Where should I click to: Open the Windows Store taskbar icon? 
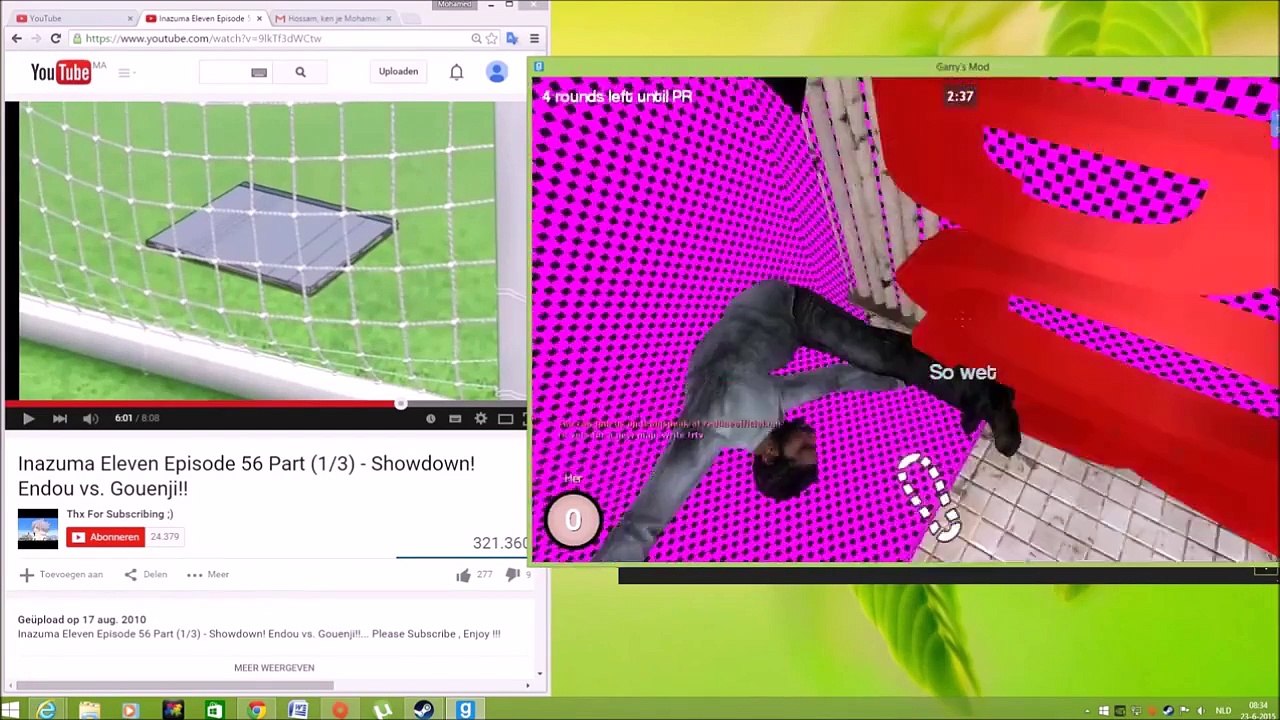click(214, 710)
